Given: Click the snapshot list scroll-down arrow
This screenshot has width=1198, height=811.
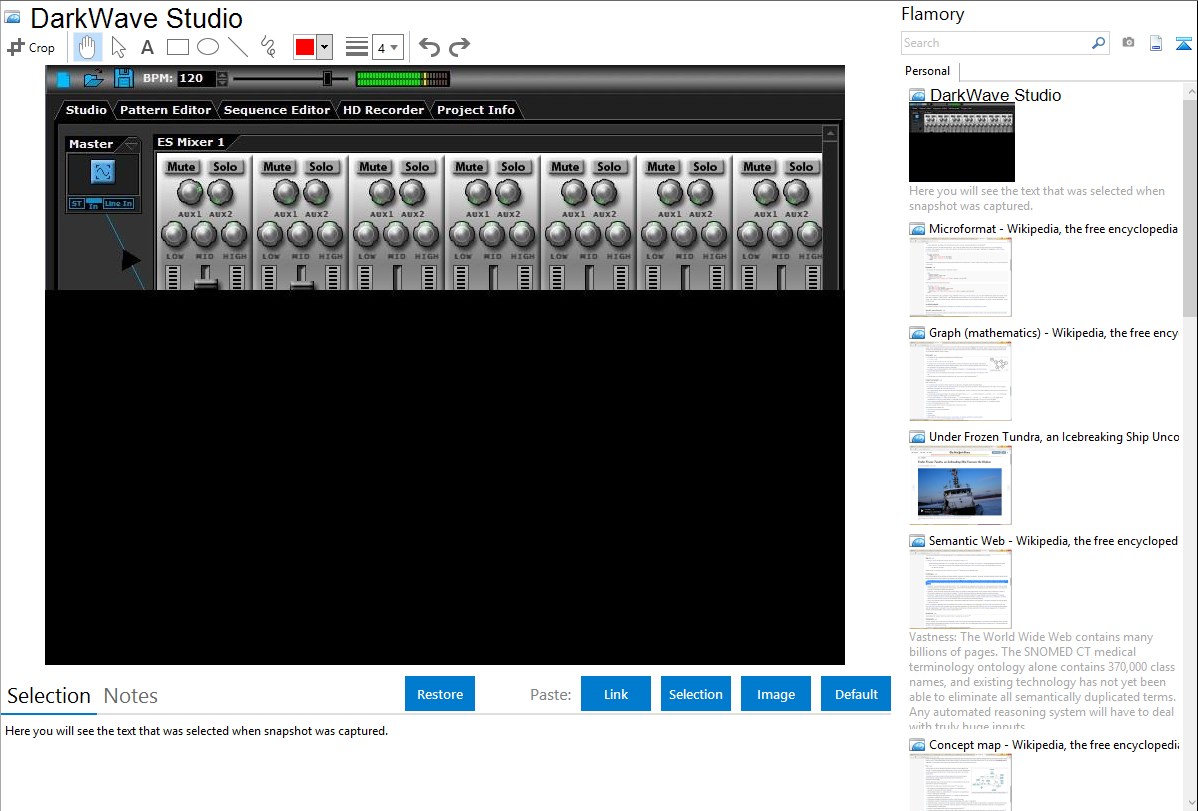Looking at the screenshot, I should click(1191, 803).
